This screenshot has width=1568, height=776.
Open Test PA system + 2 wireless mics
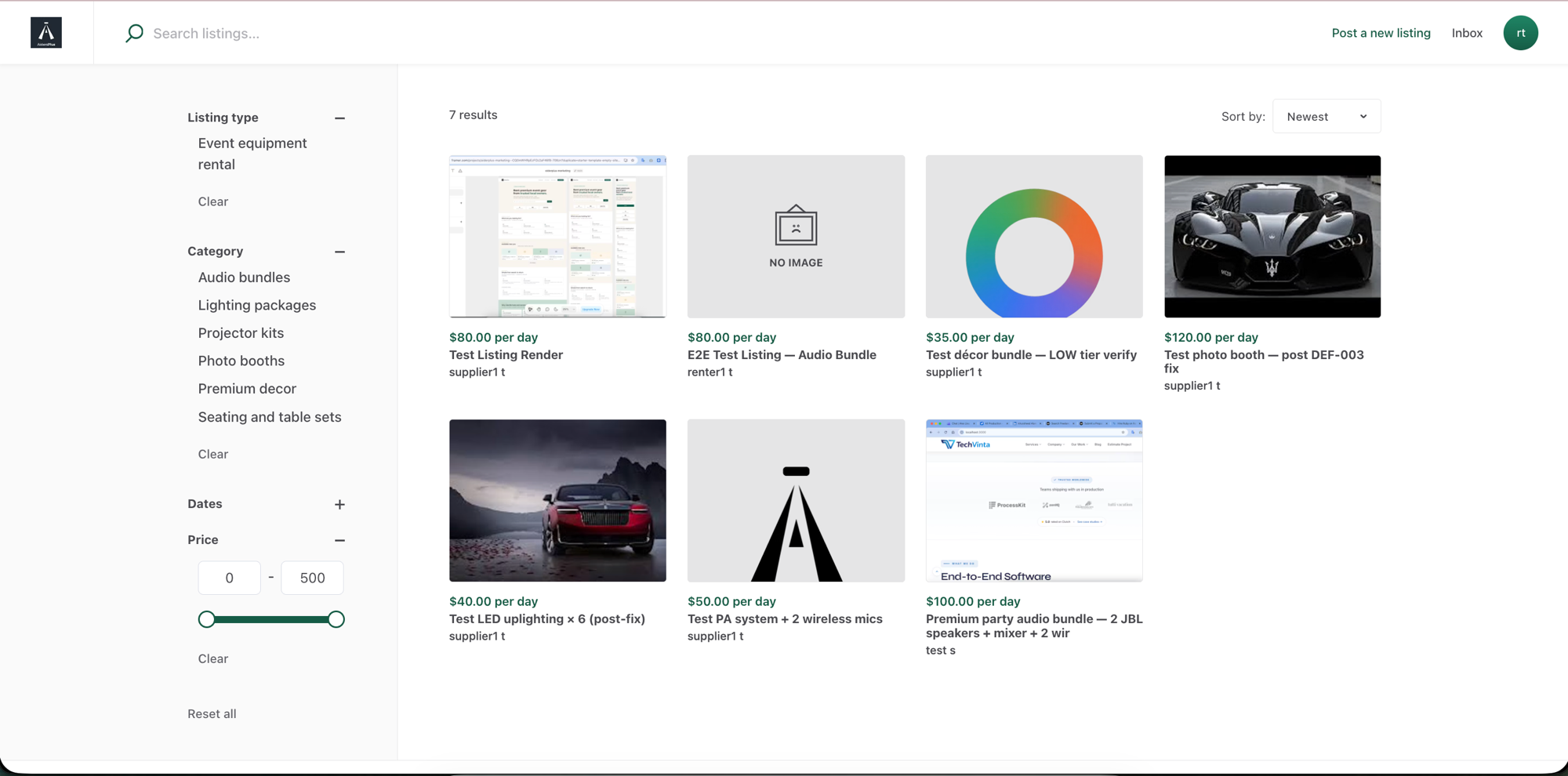click(785, 618)
